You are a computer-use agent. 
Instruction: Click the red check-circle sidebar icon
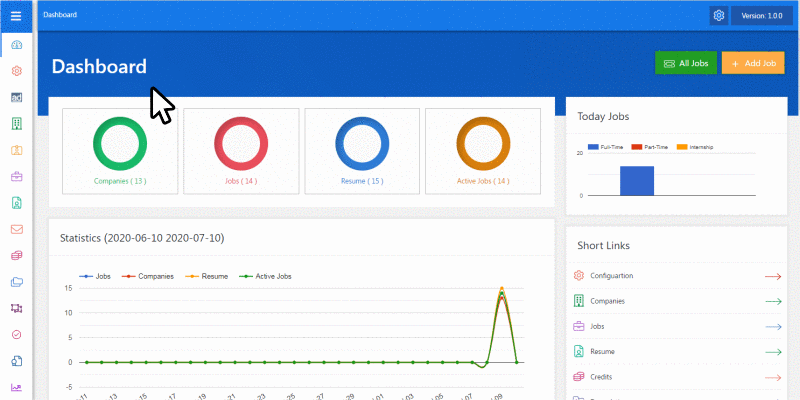[x=16, y=335]
